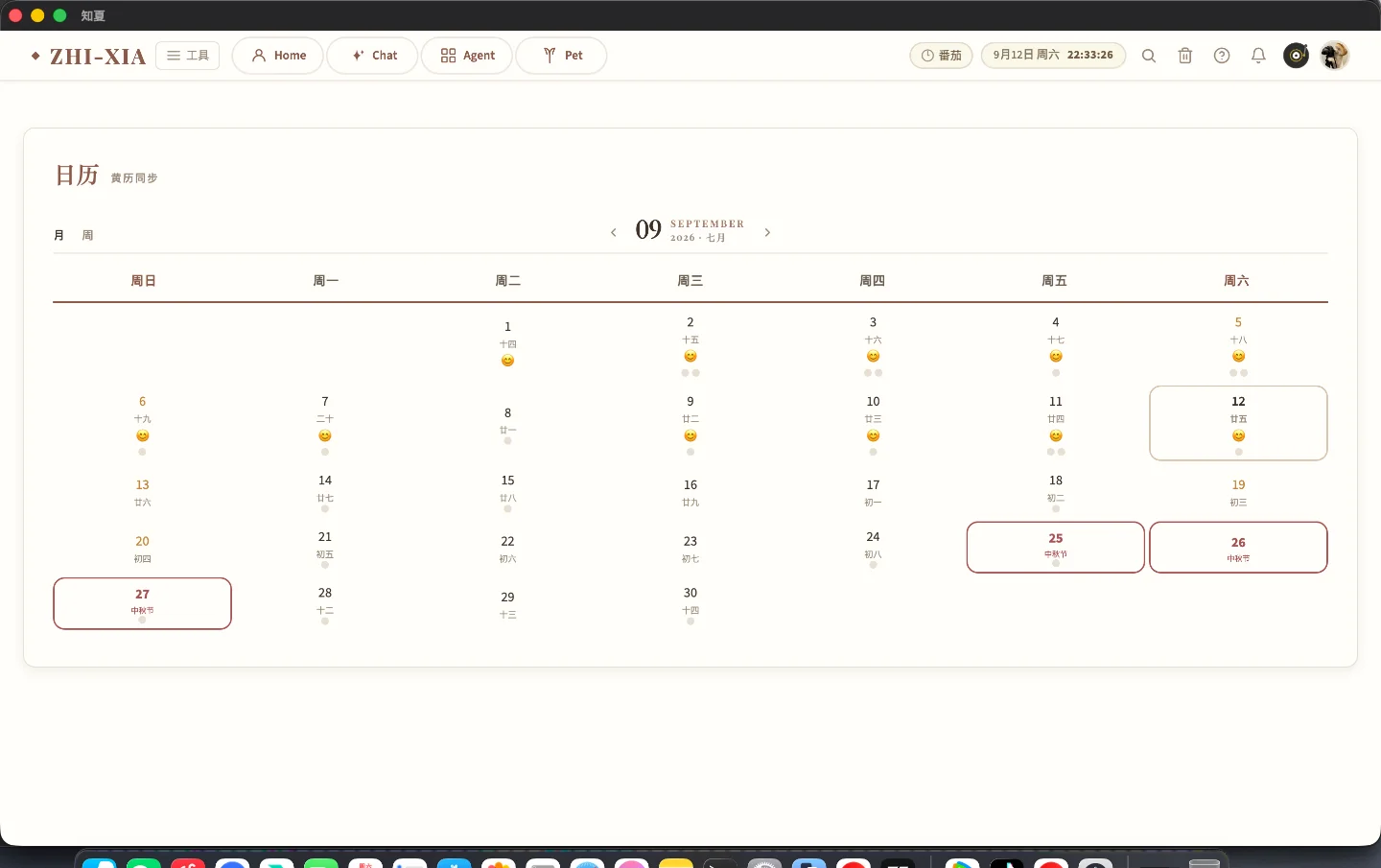The width and height of the screenshot is (1381, 868).
Task: Click the smiley emoji on September 9
Action: point(690,435)
